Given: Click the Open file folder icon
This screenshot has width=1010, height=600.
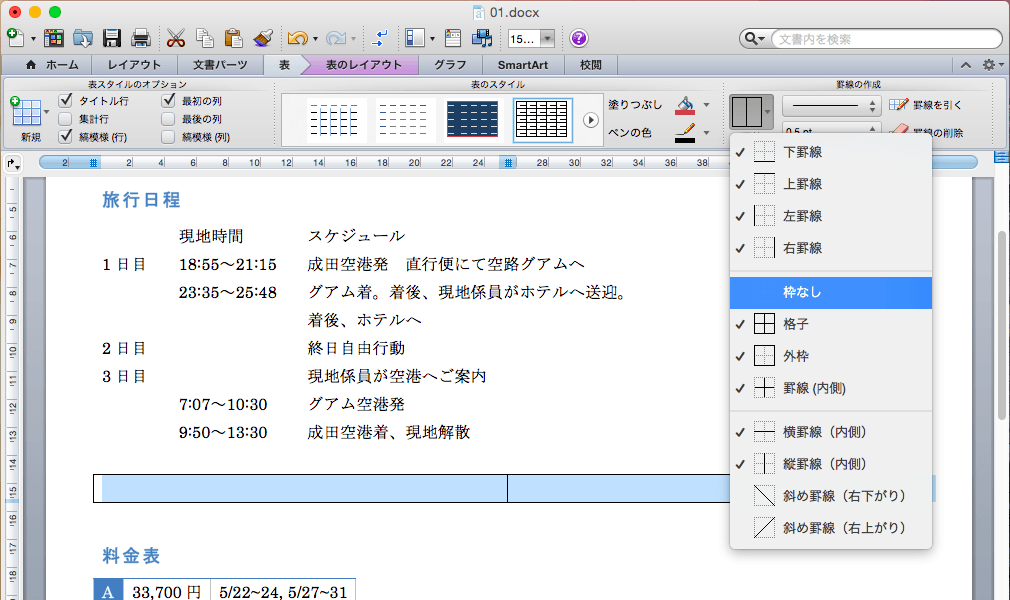Looking at the screenshot, I should (x=82, y=39).
